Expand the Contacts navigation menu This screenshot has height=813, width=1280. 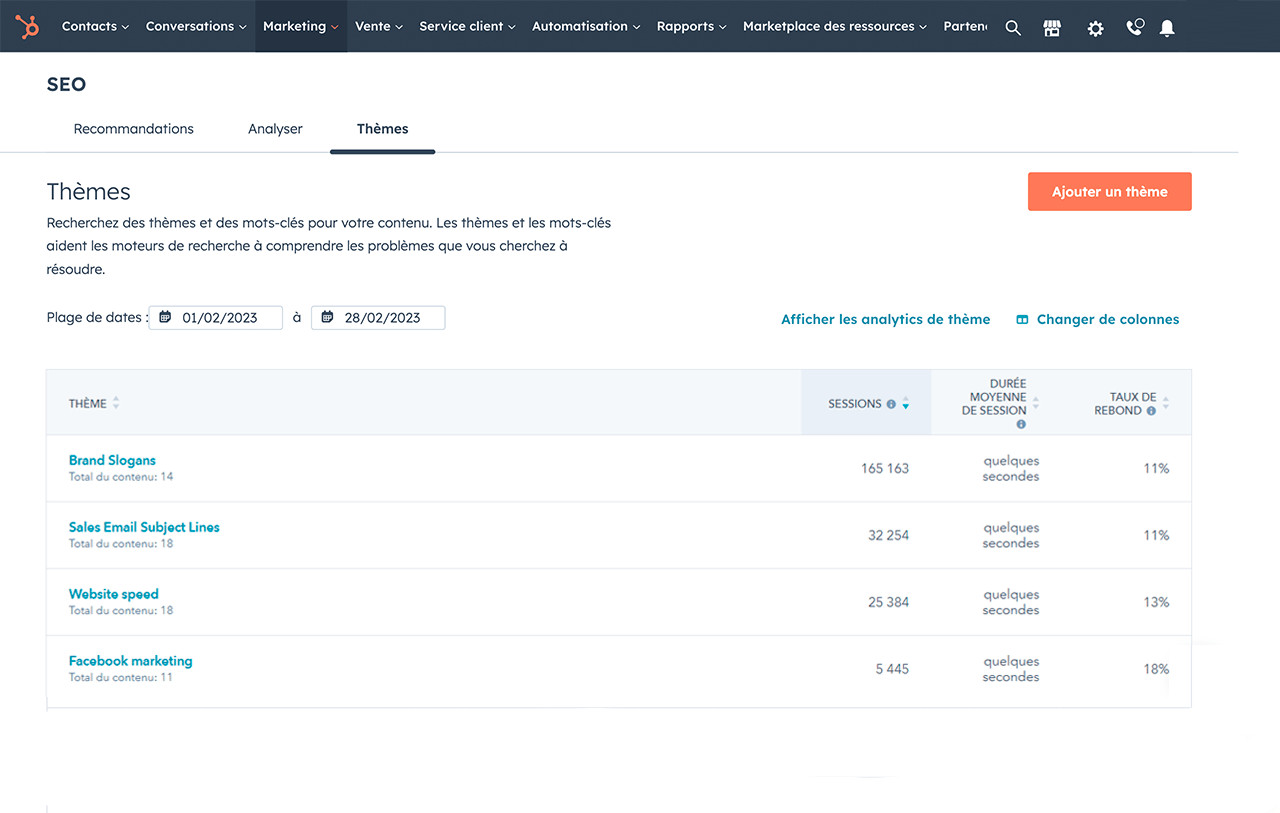(x=95, y=27)
